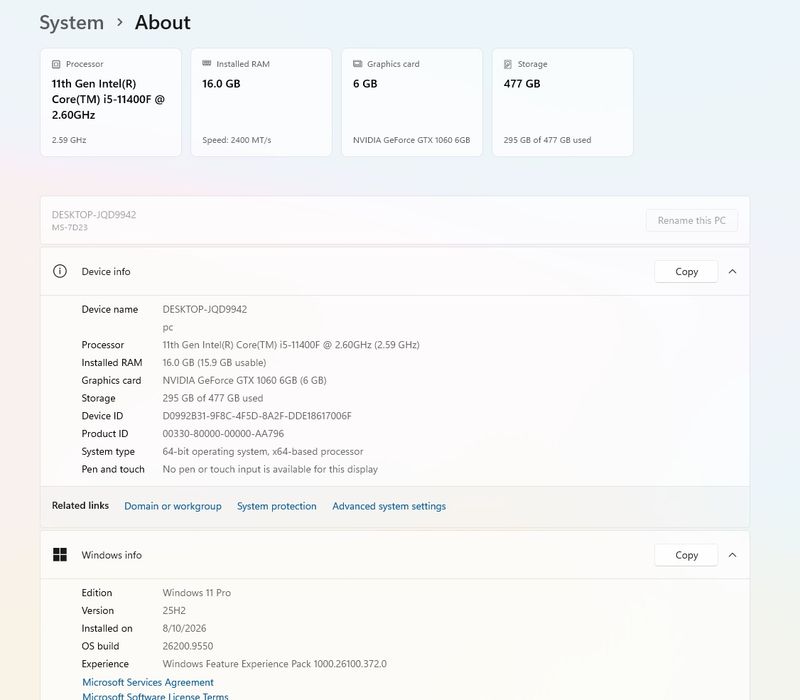Select the Installed RAM 16.0 GB card
This screenshot has height=700, width=800.
click(x=261, y=103)
